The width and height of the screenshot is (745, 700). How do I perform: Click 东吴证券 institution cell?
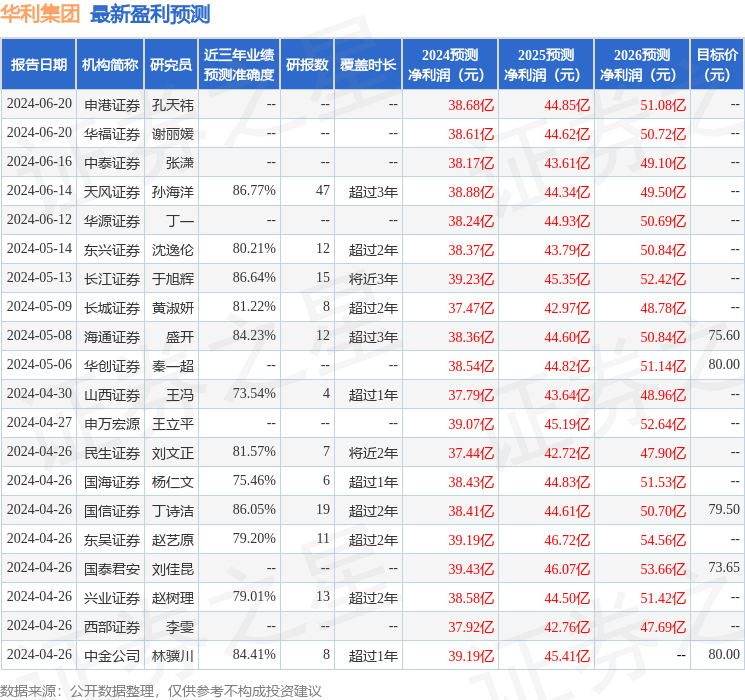[112, 540]
